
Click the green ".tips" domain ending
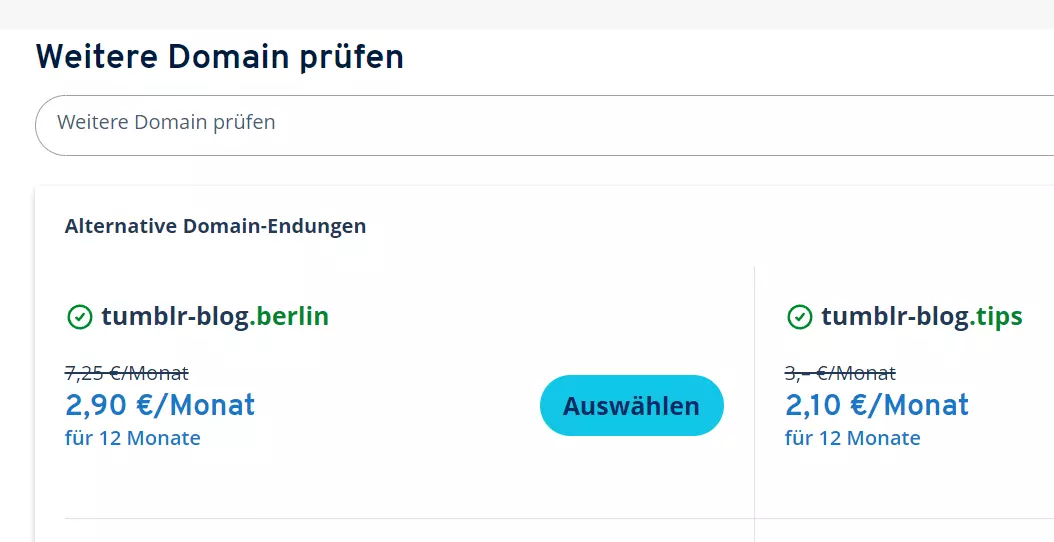996,317
